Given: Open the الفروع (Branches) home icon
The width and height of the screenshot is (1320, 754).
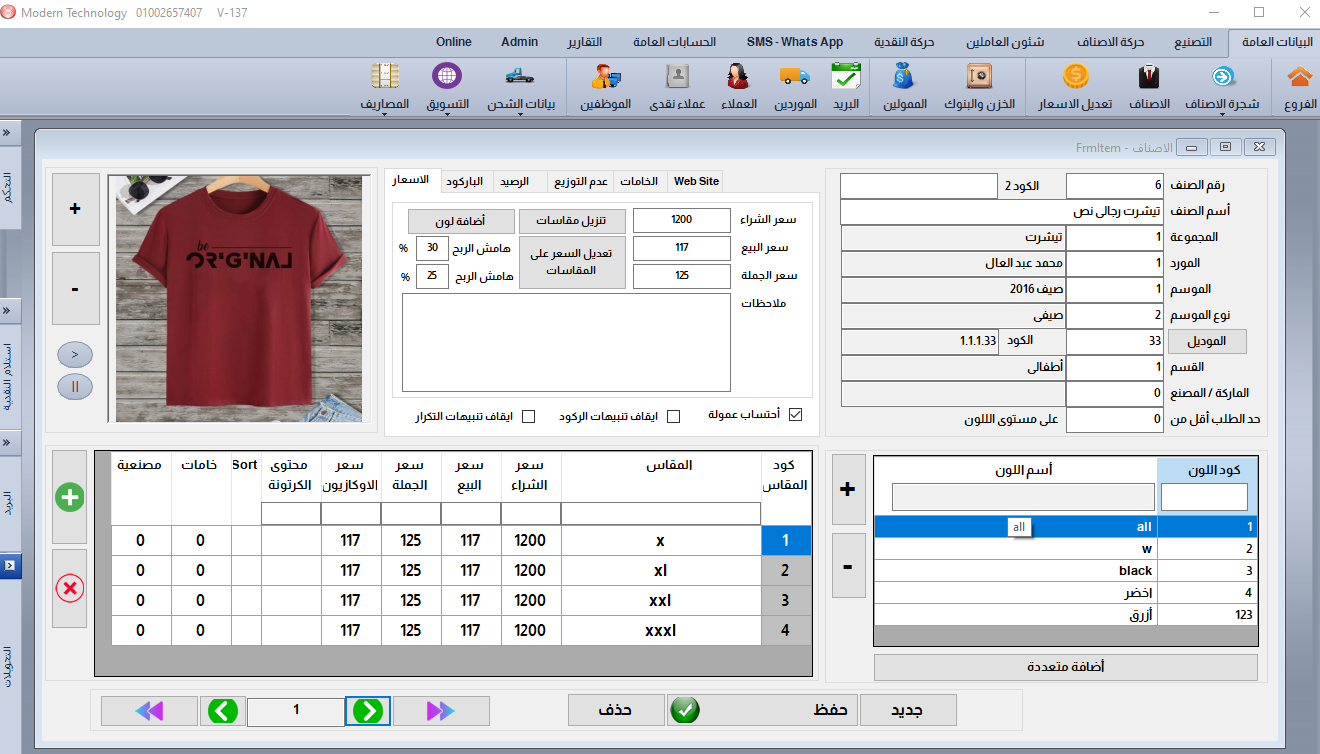Looking at the screenshot, I should pyautogui.click(x=1299, y=78).
